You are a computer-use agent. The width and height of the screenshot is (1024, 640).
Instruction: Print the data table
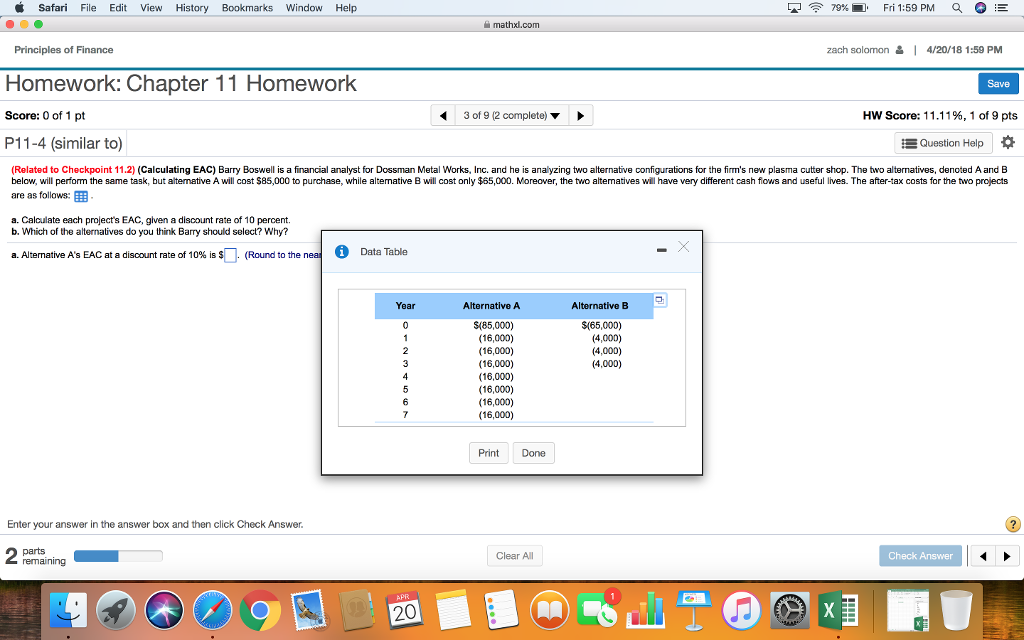pos(488,452)
